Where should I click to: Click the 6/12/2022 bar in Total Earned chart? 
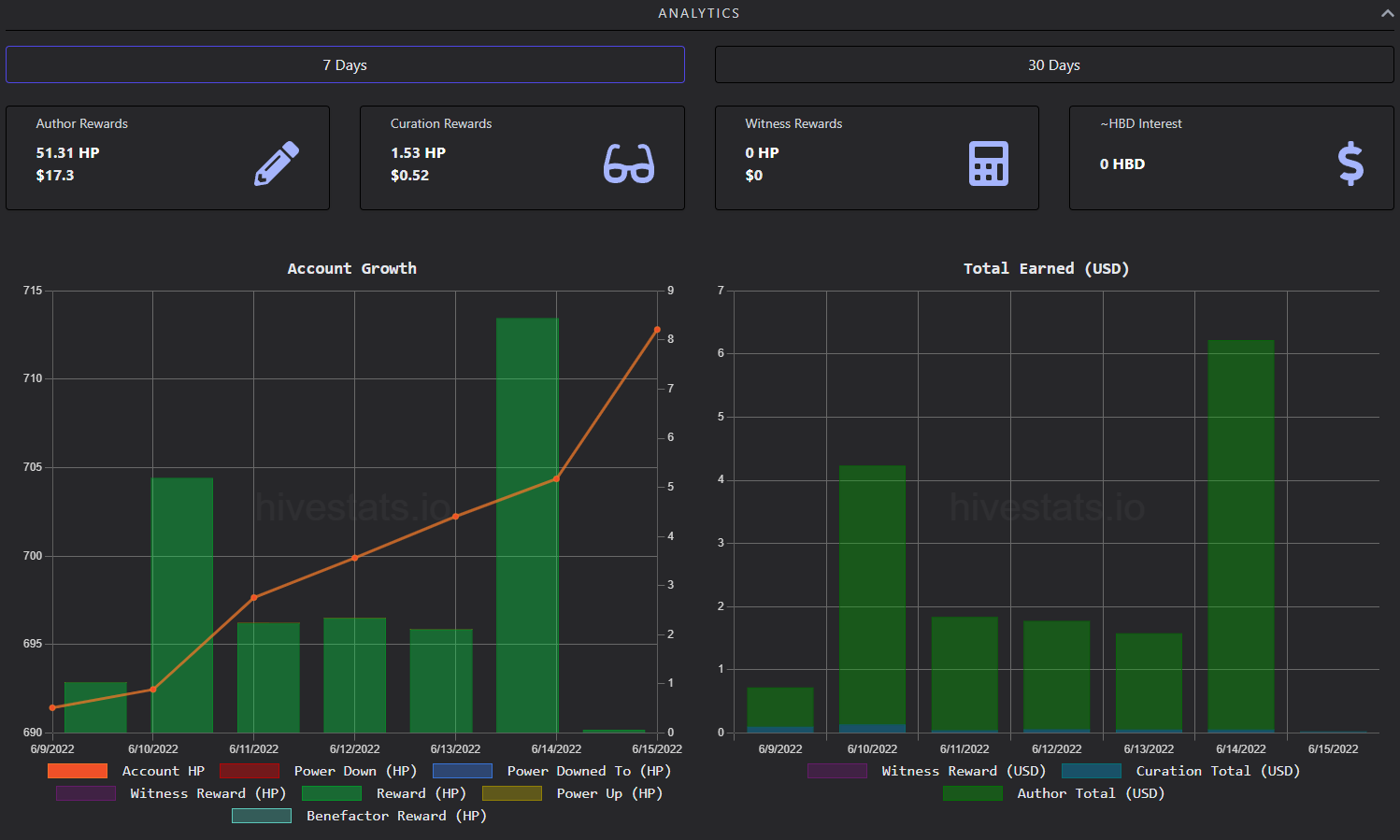[x=1057, y=676]
